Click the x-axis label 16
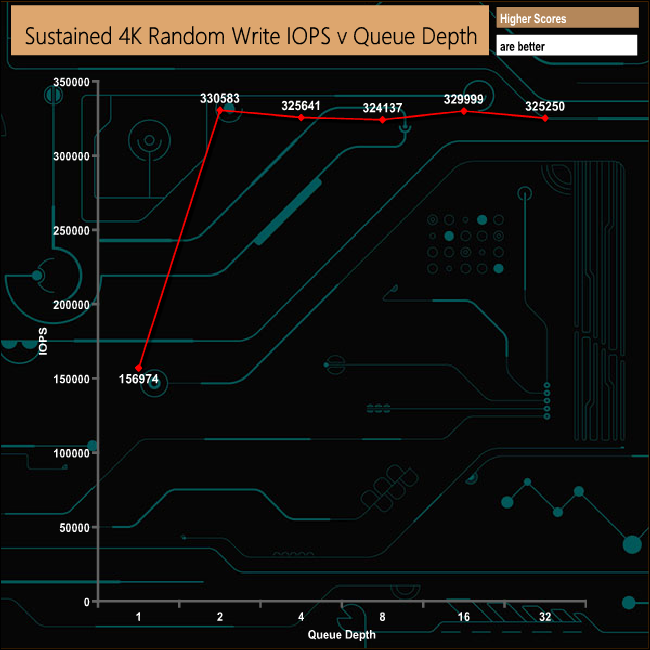 (463, 617)
